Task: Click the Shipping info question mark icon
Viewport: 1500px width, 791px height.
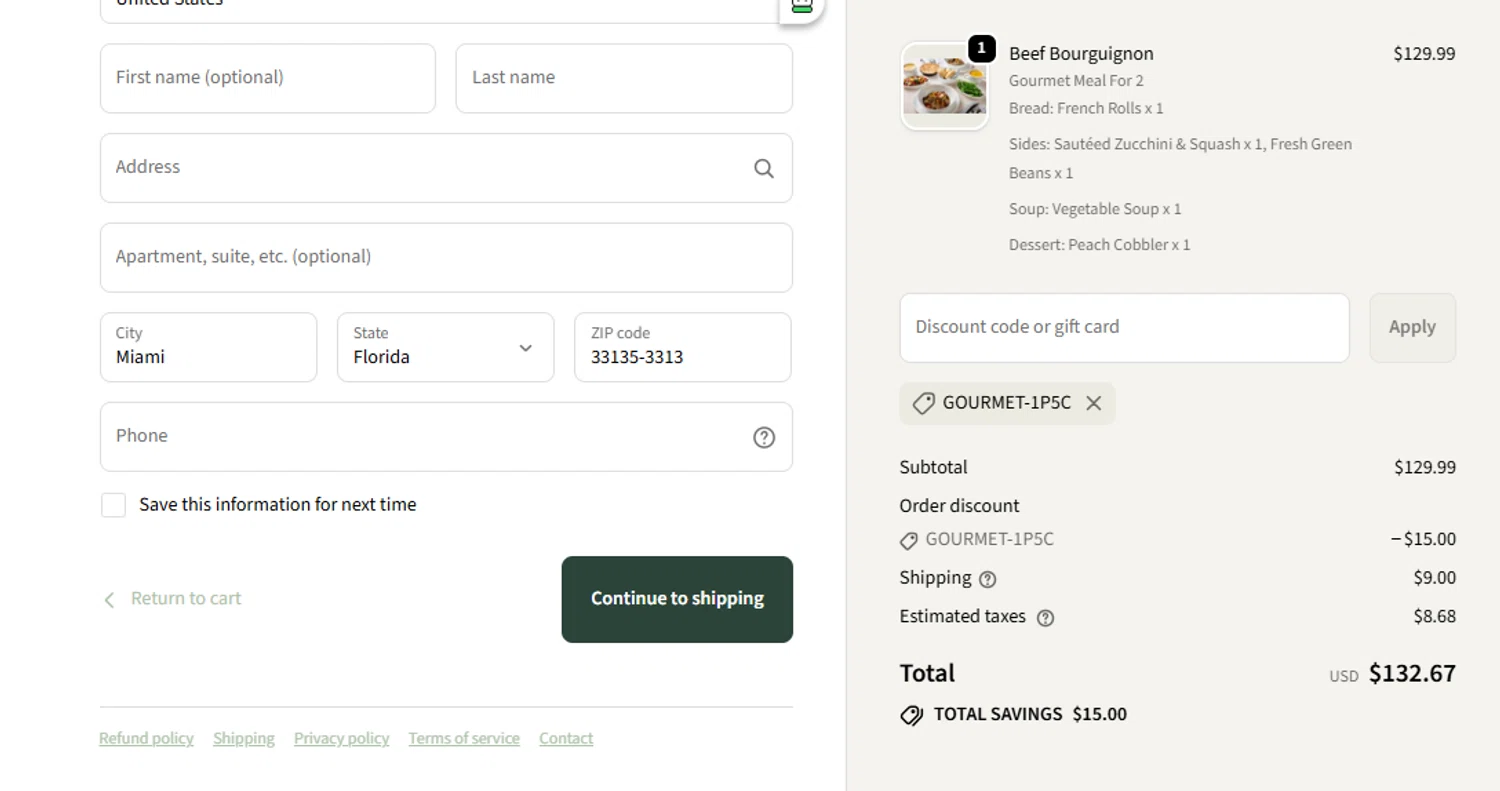Action: click(x=988, y=579)
